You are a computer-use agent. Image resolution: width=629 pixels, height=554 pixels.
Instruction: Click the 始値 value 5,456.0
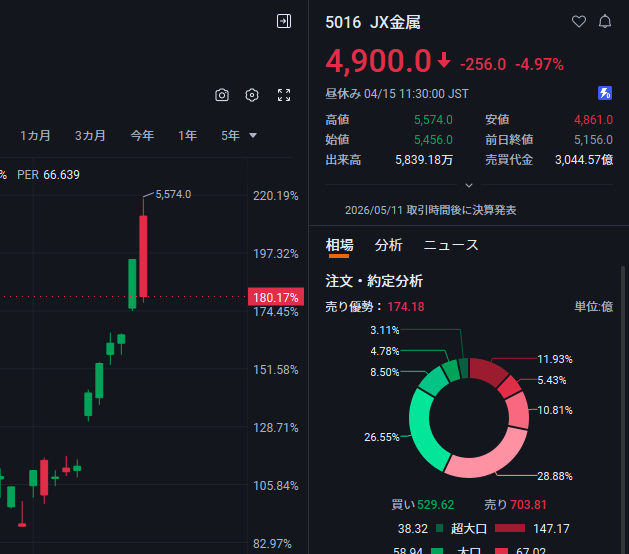click(x=433, y=140)
